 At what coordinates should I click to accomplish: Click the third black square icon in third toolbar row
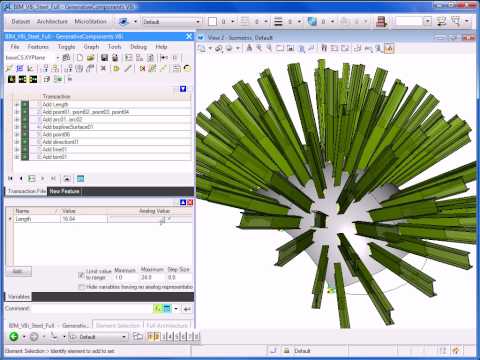coord(33,79)
